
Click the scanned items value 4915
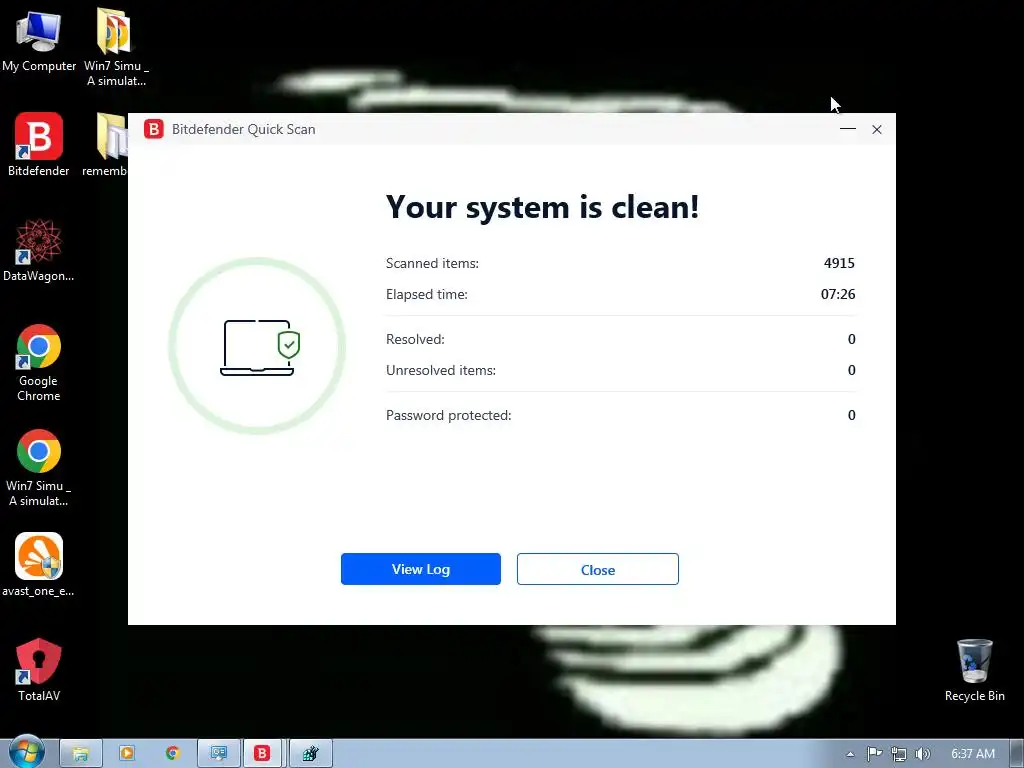click(839, 263)
